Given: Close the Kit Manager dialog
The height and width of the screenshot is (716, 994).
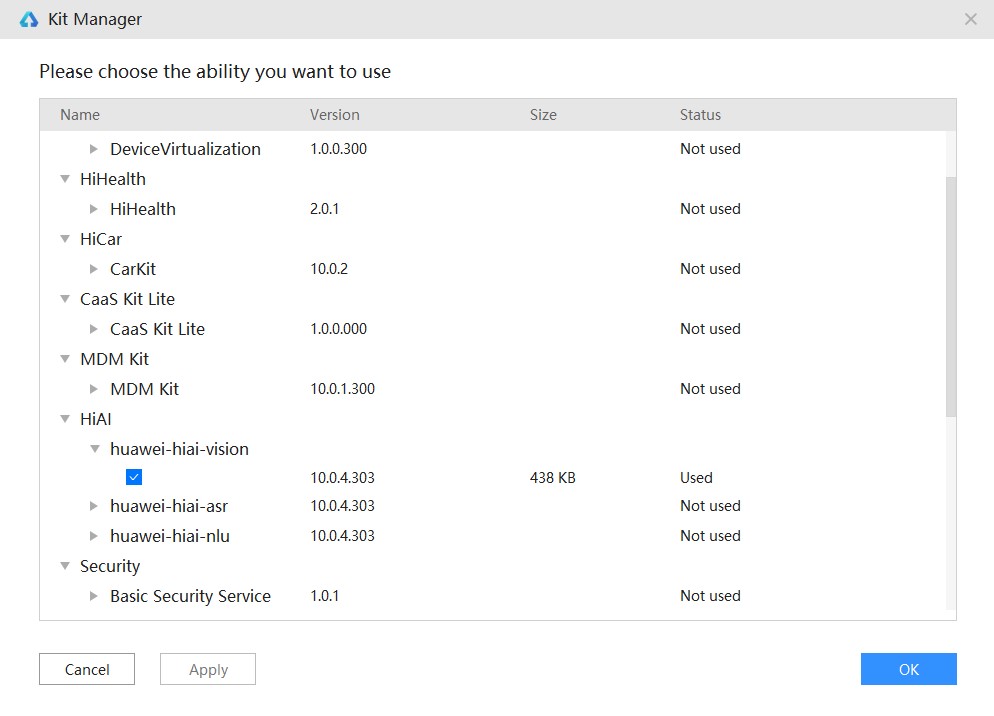Looking at the screenshot, I should [x=971, y=19].
